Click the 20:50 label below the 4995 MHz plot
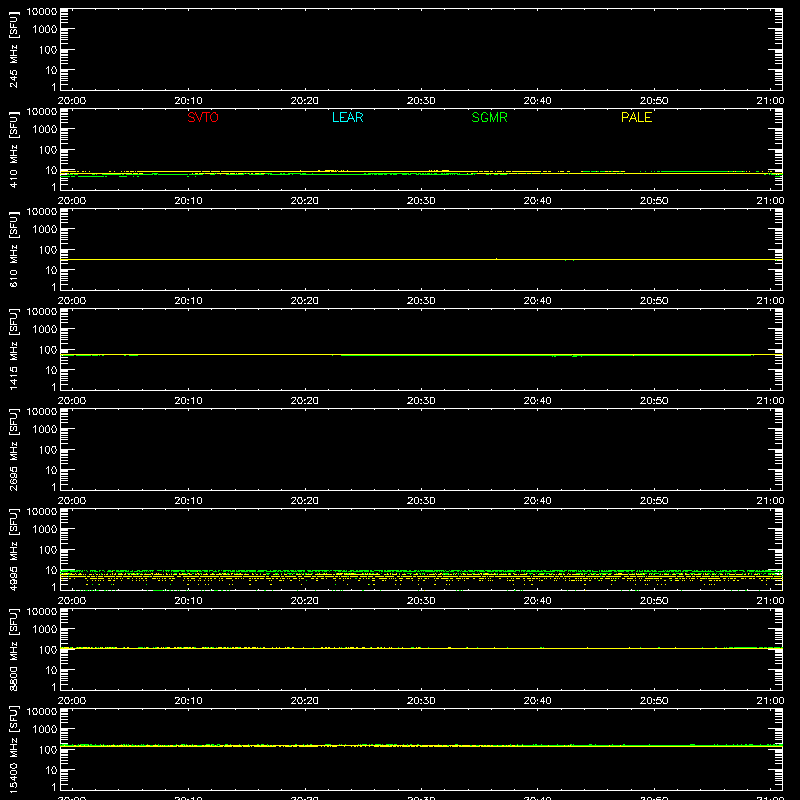800x800 pixels. [654, 601]
